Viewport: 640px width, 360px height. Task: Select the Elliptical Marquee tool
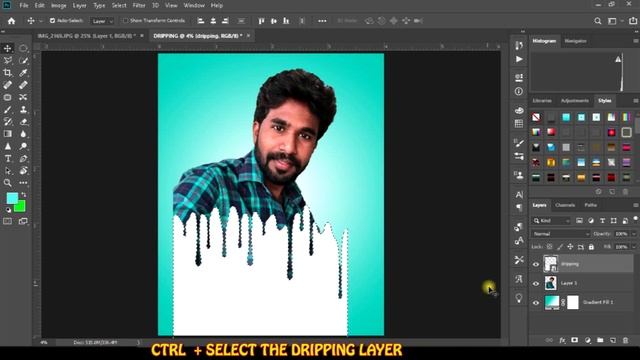tap(23, 48)
